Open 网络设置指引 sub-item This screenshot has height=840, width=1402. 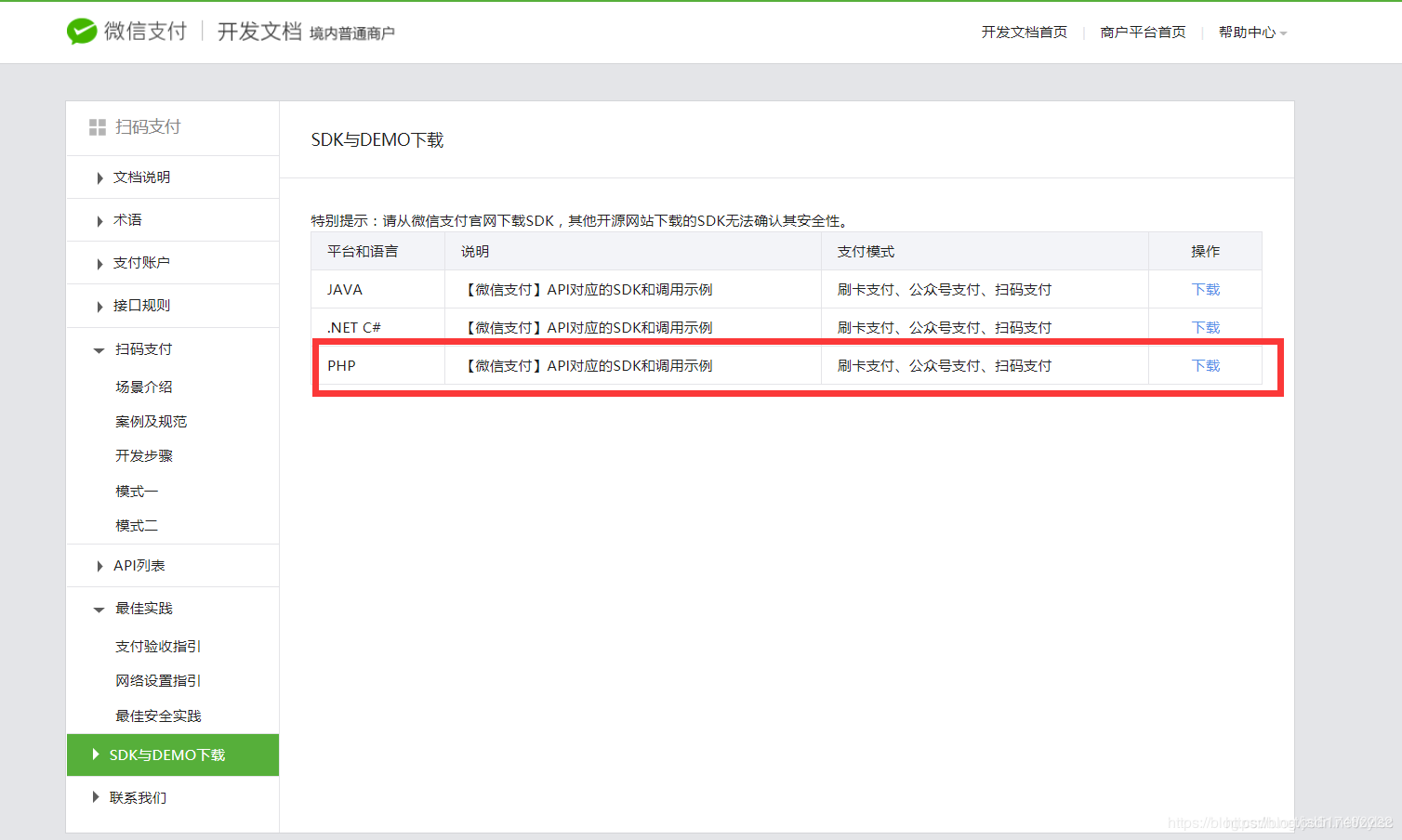click(158, 680)
